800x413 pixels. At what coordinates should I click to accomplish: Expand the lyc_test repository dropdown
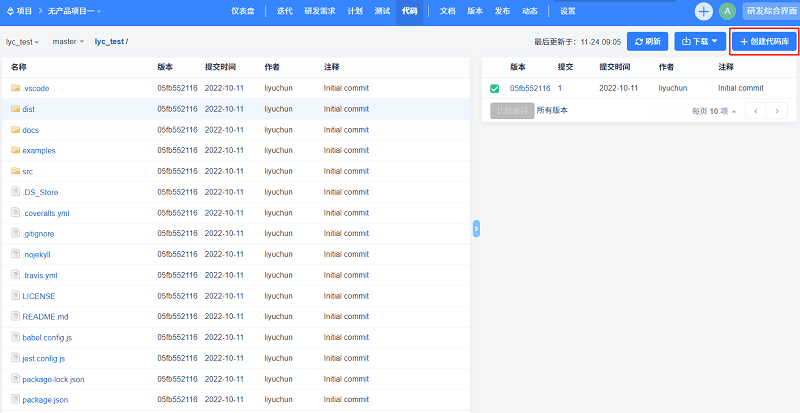22,42
